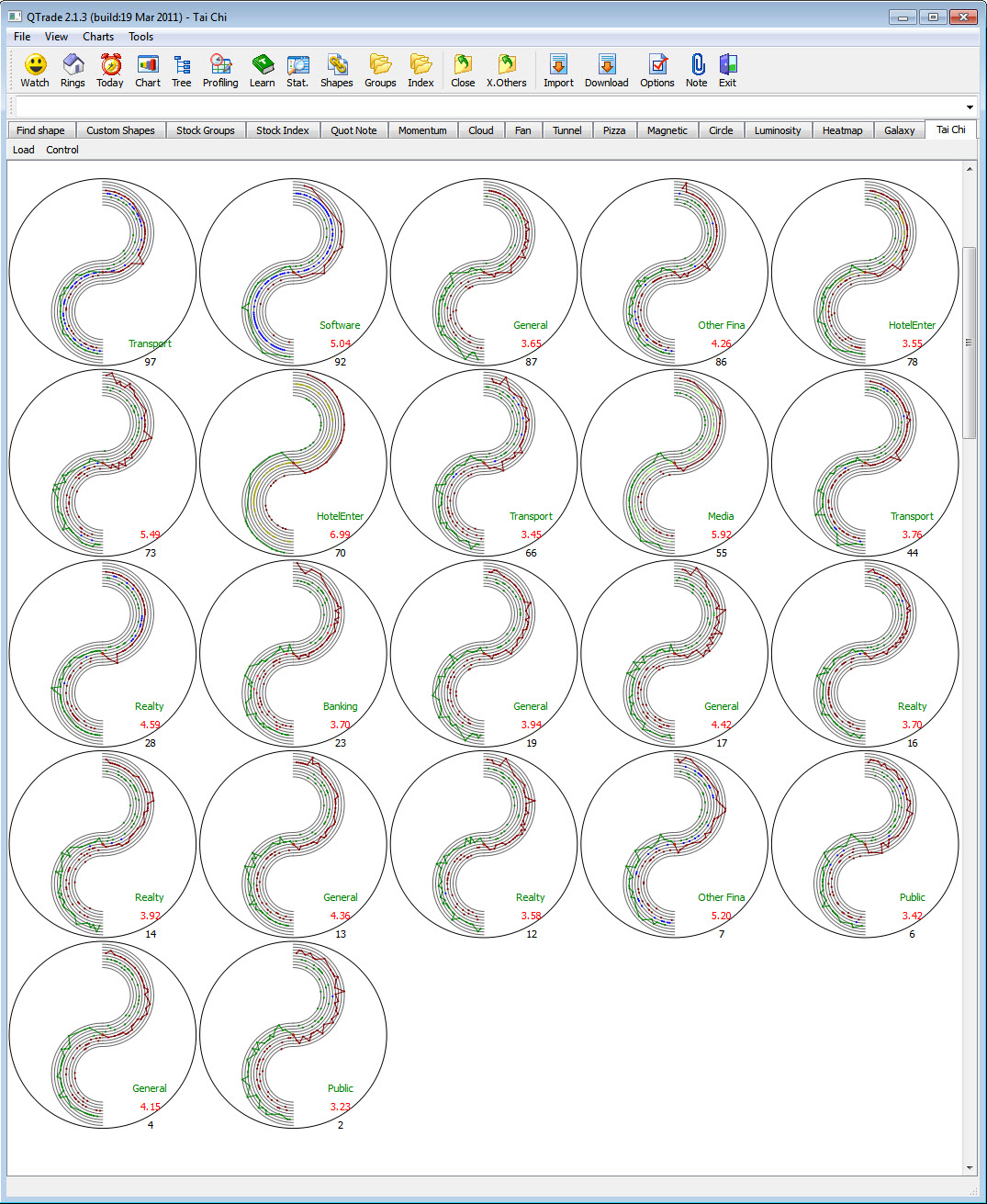Screen dimensions: 987x1204
Task: Switch to the Heatmap tab
Action: tap(842, 129)
